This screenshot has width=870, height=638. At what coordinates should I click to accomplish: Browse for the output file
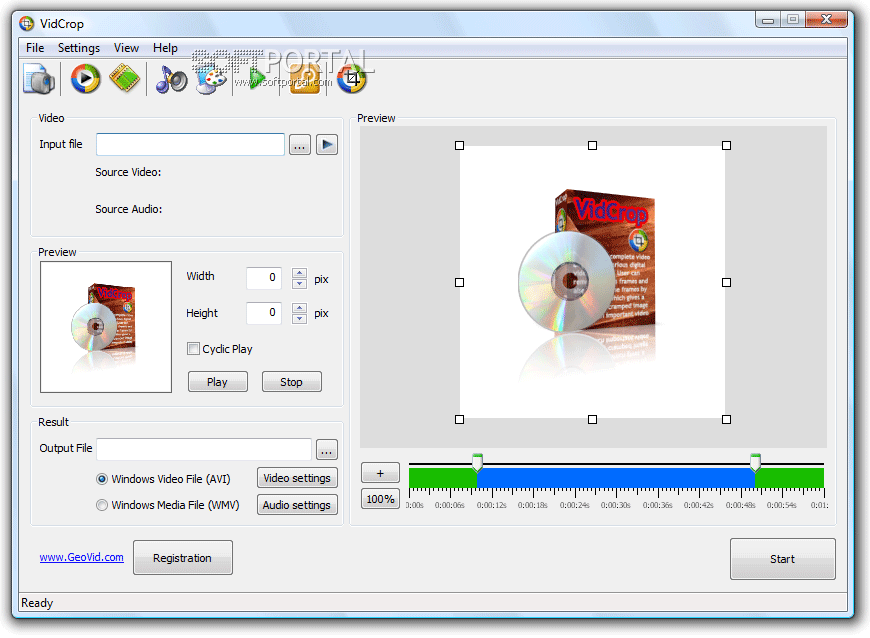(x=327, y=450)
